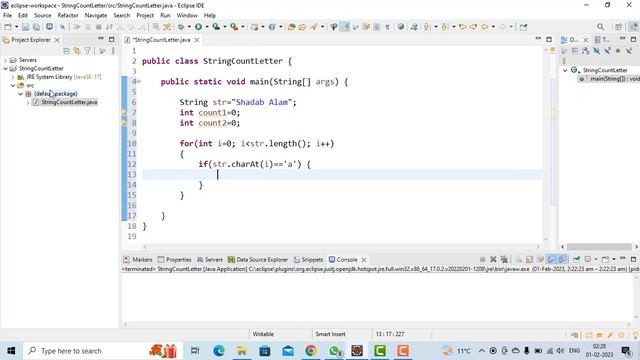Start debugging with the bug icon
Screen dimensions: 640x360
pyautogui.click(x=181, y=27)
